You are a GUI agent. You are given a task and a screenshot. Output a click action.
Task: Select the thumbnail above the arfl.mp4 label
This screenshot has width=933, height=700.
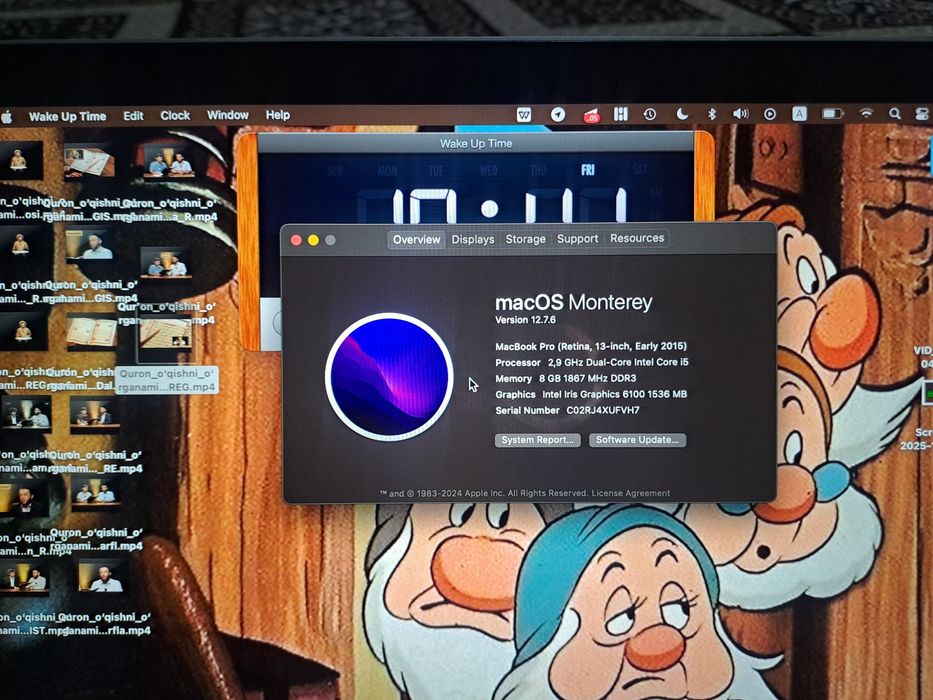pyautogui.click(x=95, y=492)
